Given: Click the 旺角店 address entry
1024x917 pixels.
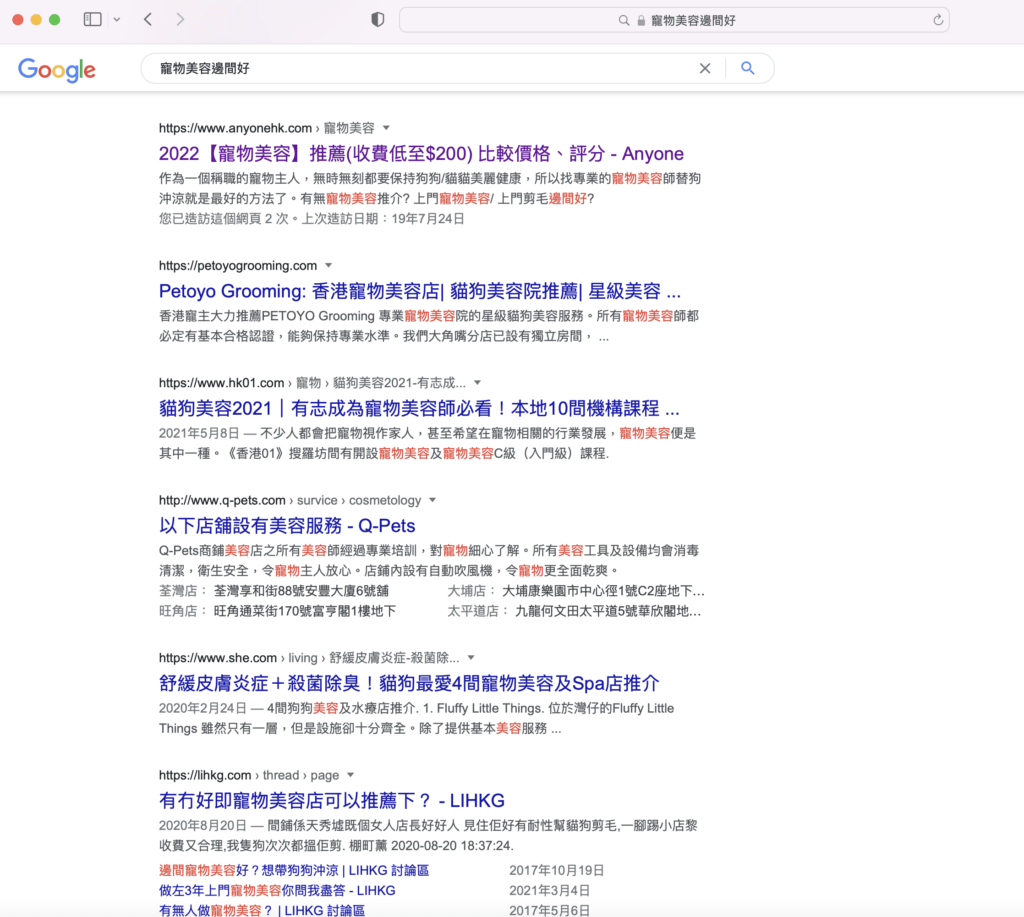Looking at the screenshot, I should click(278, 611).
